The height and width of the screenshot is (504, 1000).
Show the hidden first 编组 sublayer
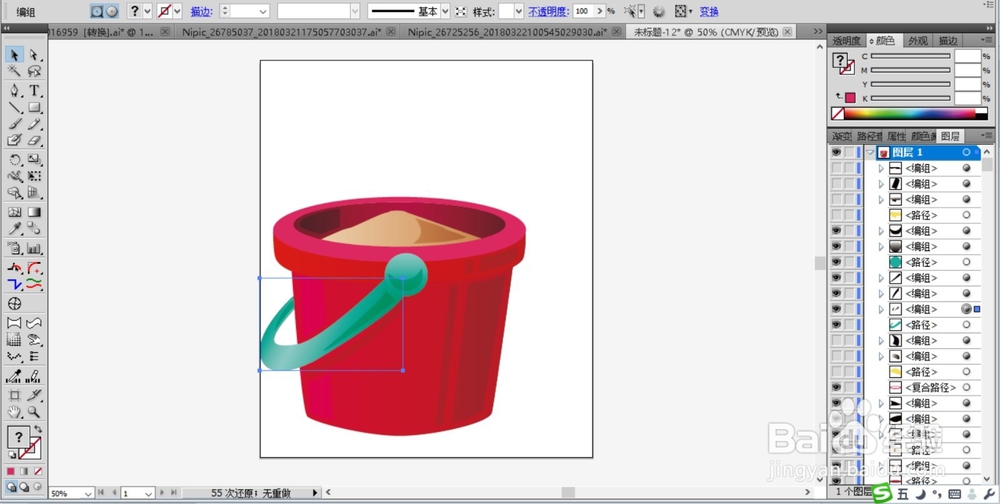(x=836, y=168)
